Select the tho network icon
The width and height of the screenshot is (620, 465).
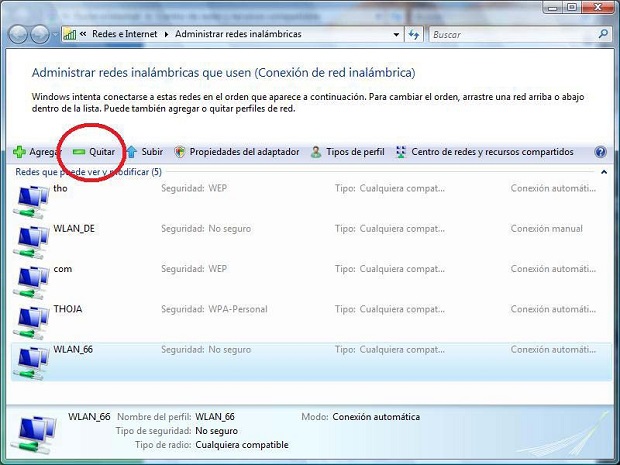coord(31,201)
